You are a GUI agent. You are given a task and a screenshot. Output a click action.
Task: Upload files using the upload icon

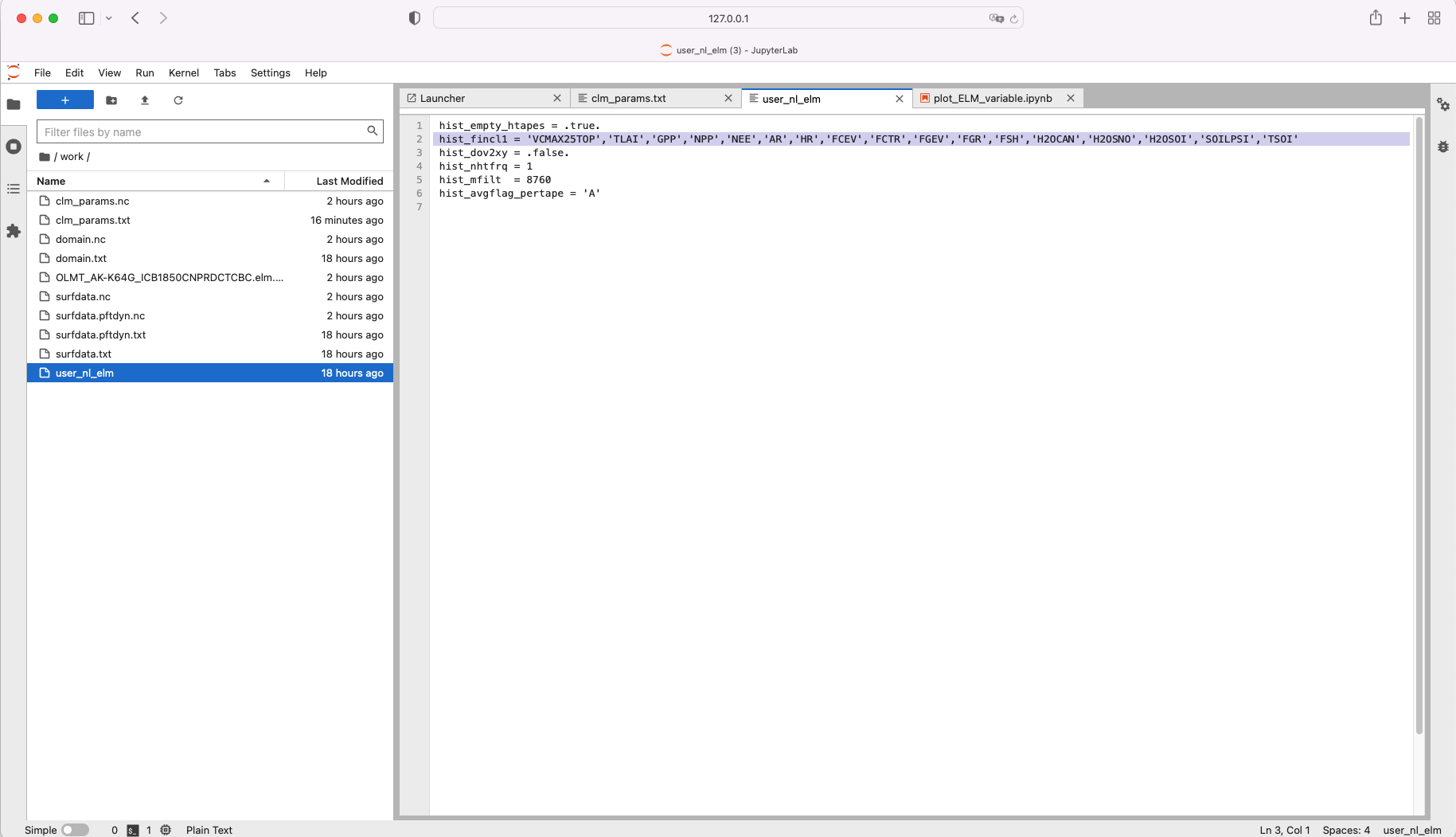coord(144,100)
